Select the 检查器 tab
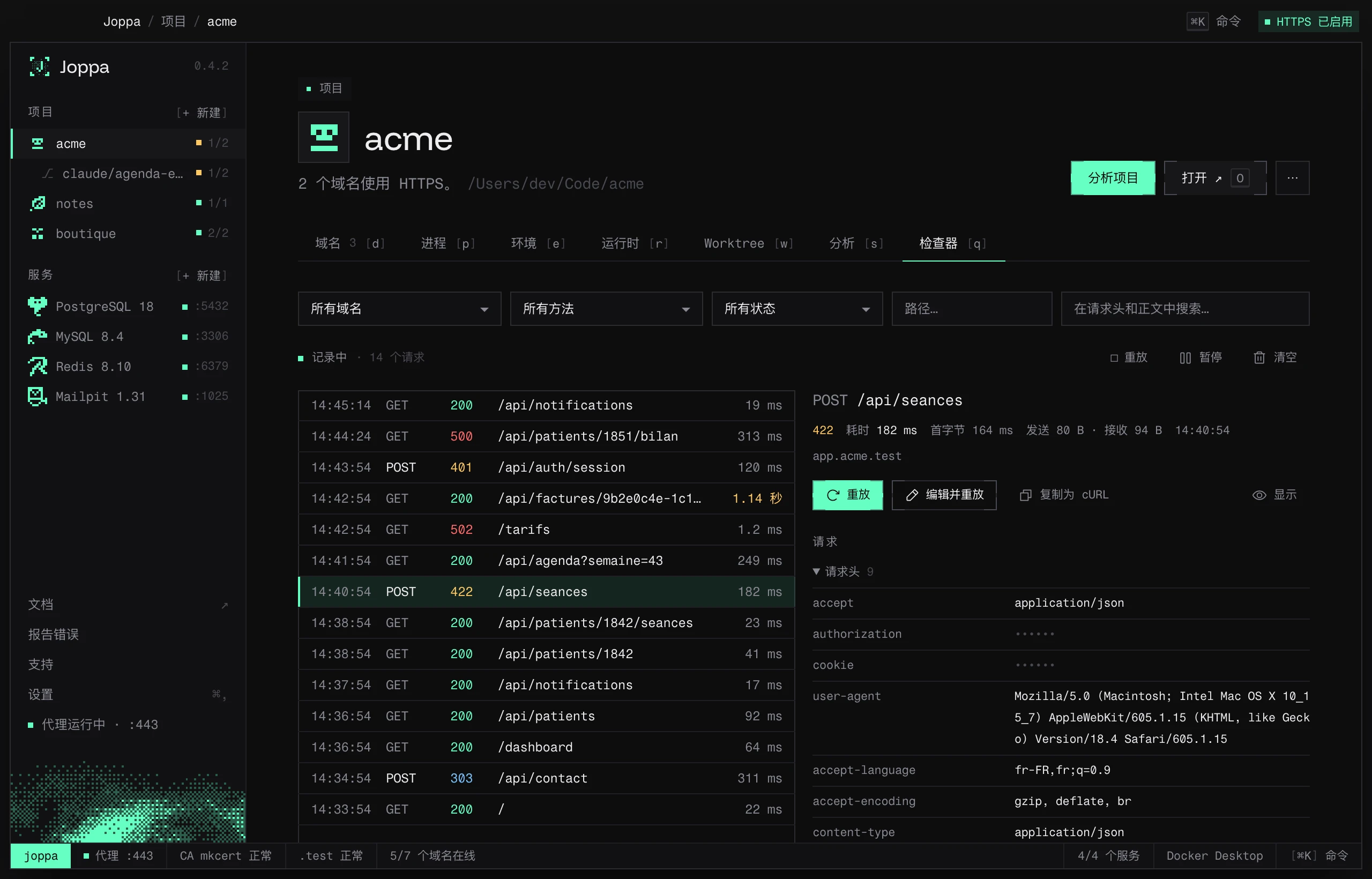 pyautogui.click(x=952, y=243)
